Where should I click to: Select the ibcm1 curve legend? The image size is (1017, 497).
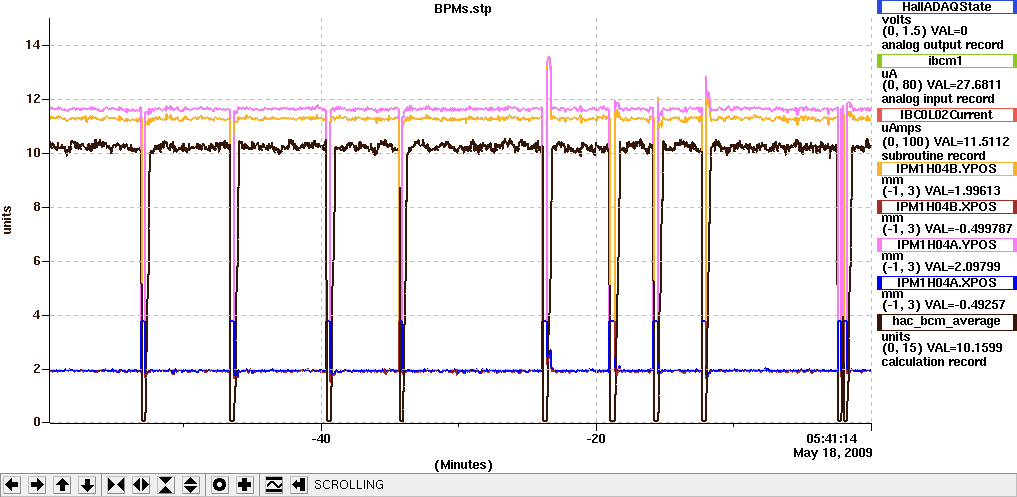pyautogui.click(x=946, y=61)
